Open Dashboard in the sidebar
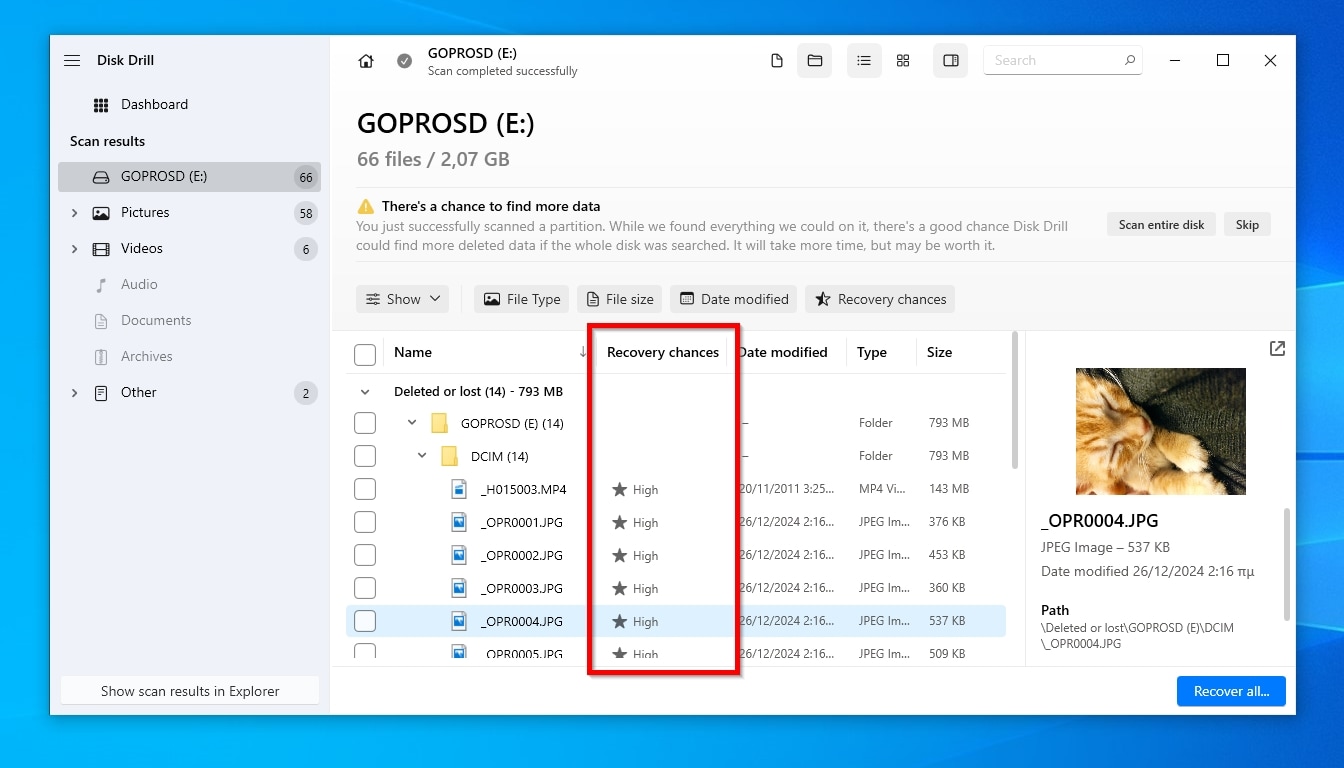 189,105
